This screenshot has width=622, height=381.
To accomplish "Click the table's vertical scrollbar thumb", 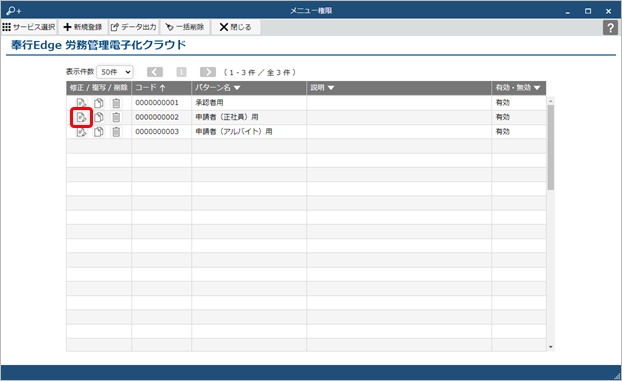I will point(551,147).
